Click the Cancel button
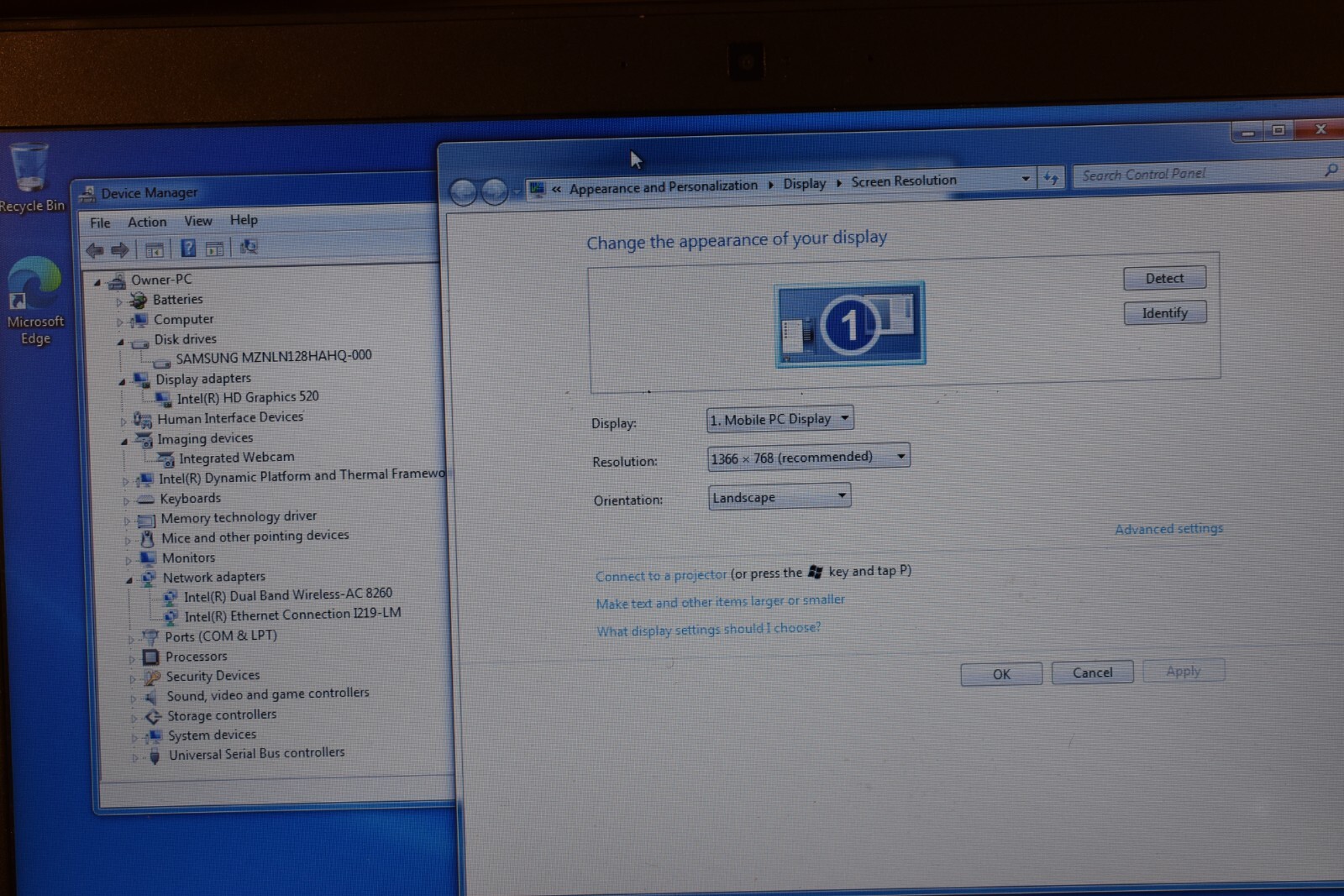 (x=1092, y=672)
